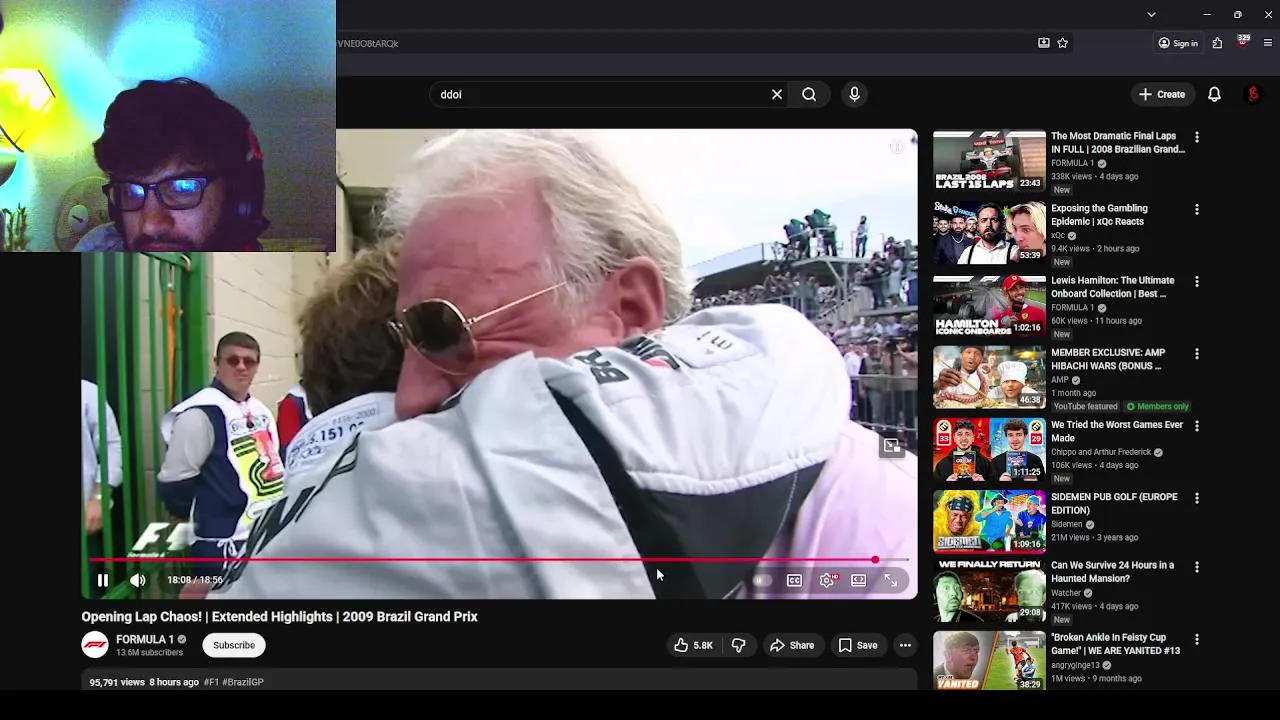Toggle the autoplay switch in player

761,580
